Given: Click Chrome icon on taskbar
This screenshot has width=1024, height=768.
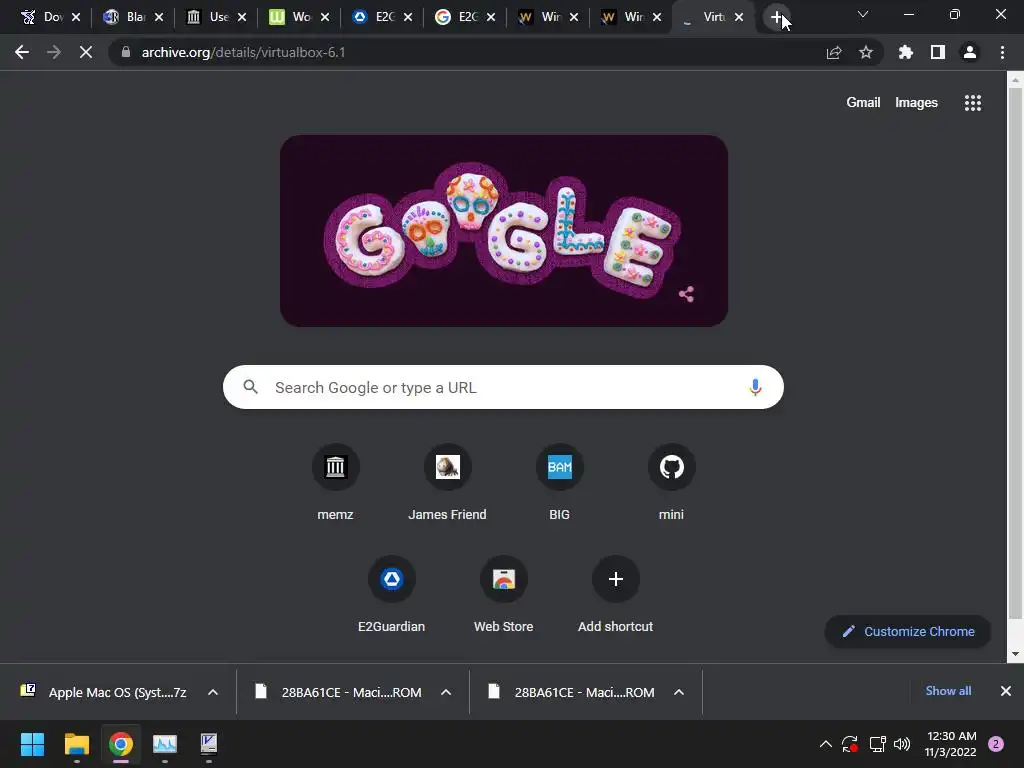Looking at the screenshot, I should pos(121,744).
